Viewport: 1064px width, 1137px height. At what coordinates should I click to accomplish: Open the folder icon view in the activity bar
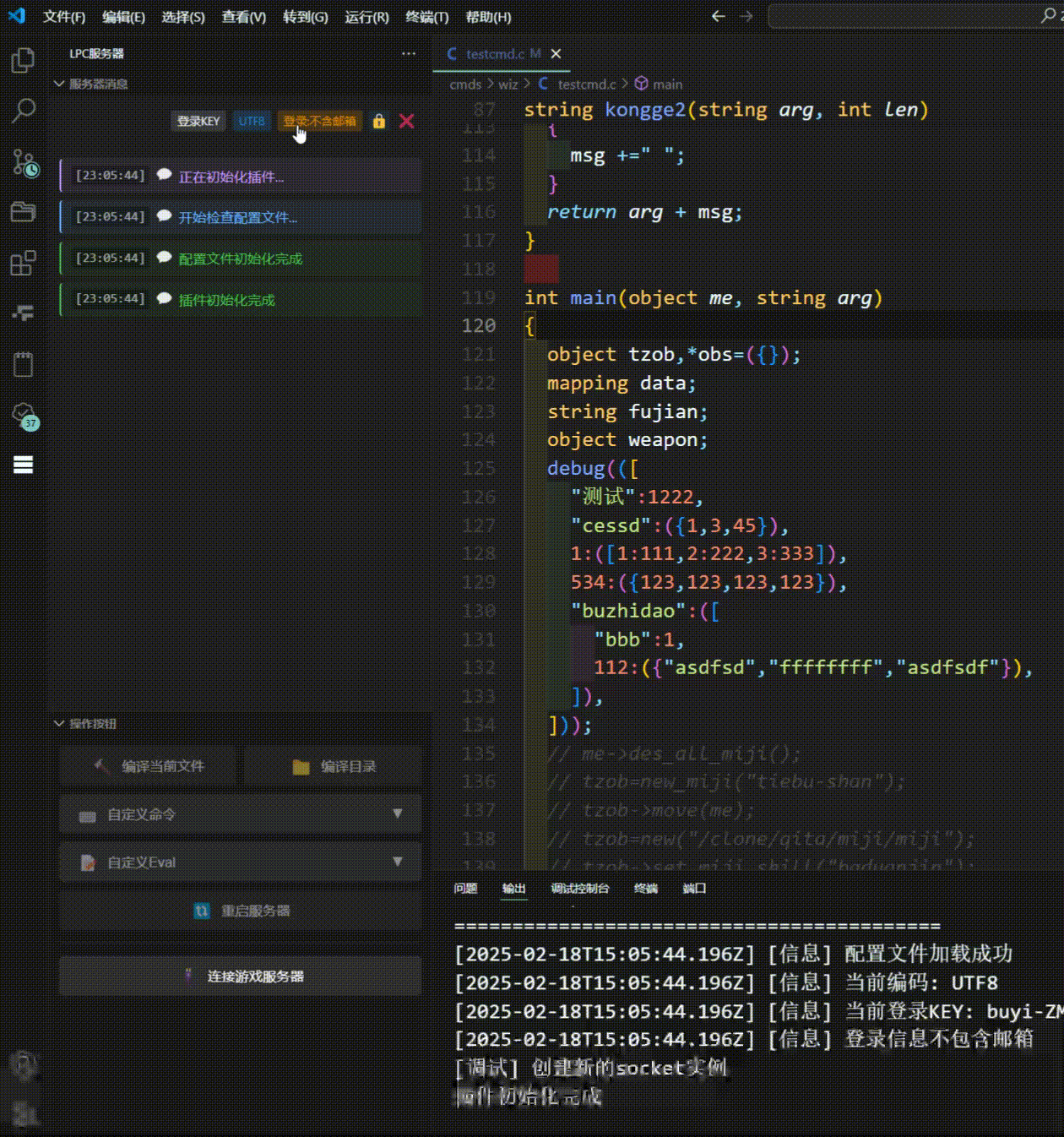coord(23,211)
